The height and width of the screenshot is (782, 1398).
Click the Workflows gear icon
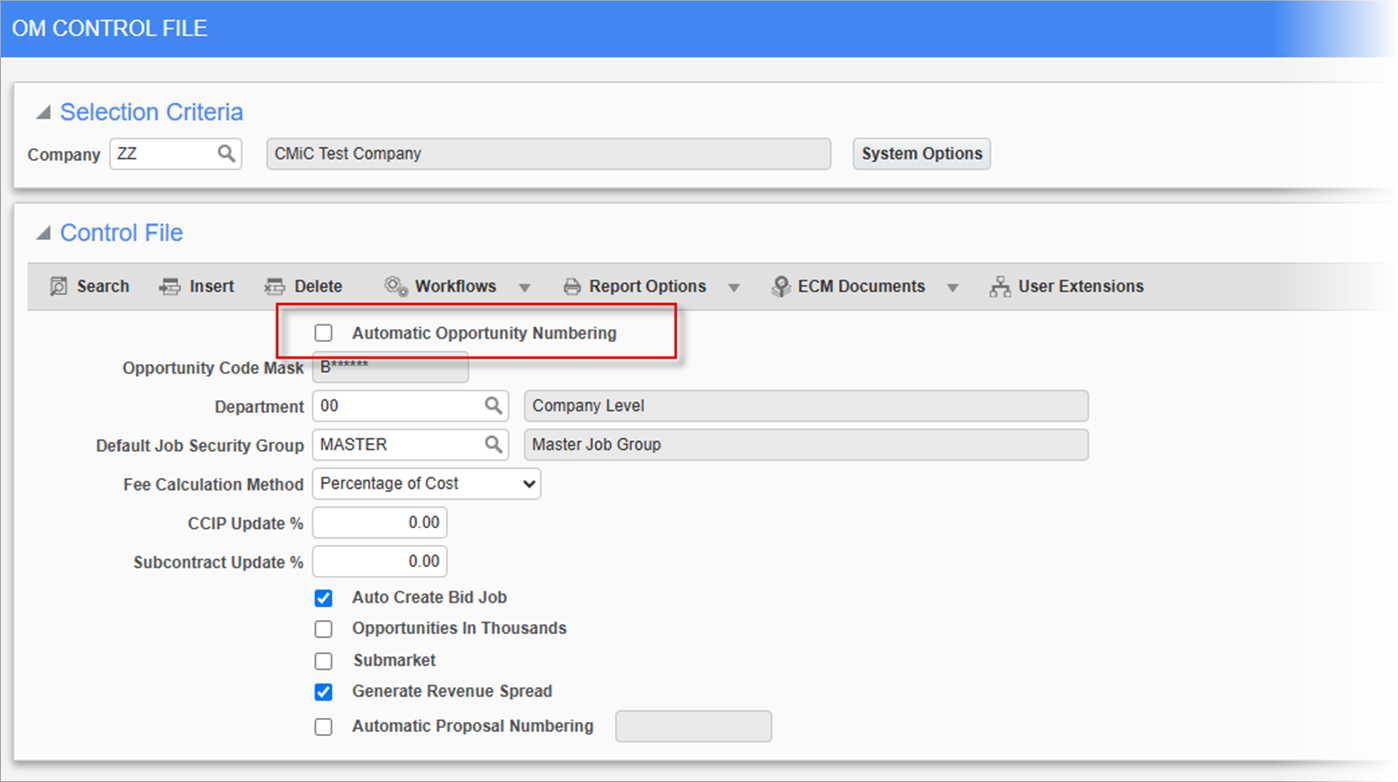396,287
